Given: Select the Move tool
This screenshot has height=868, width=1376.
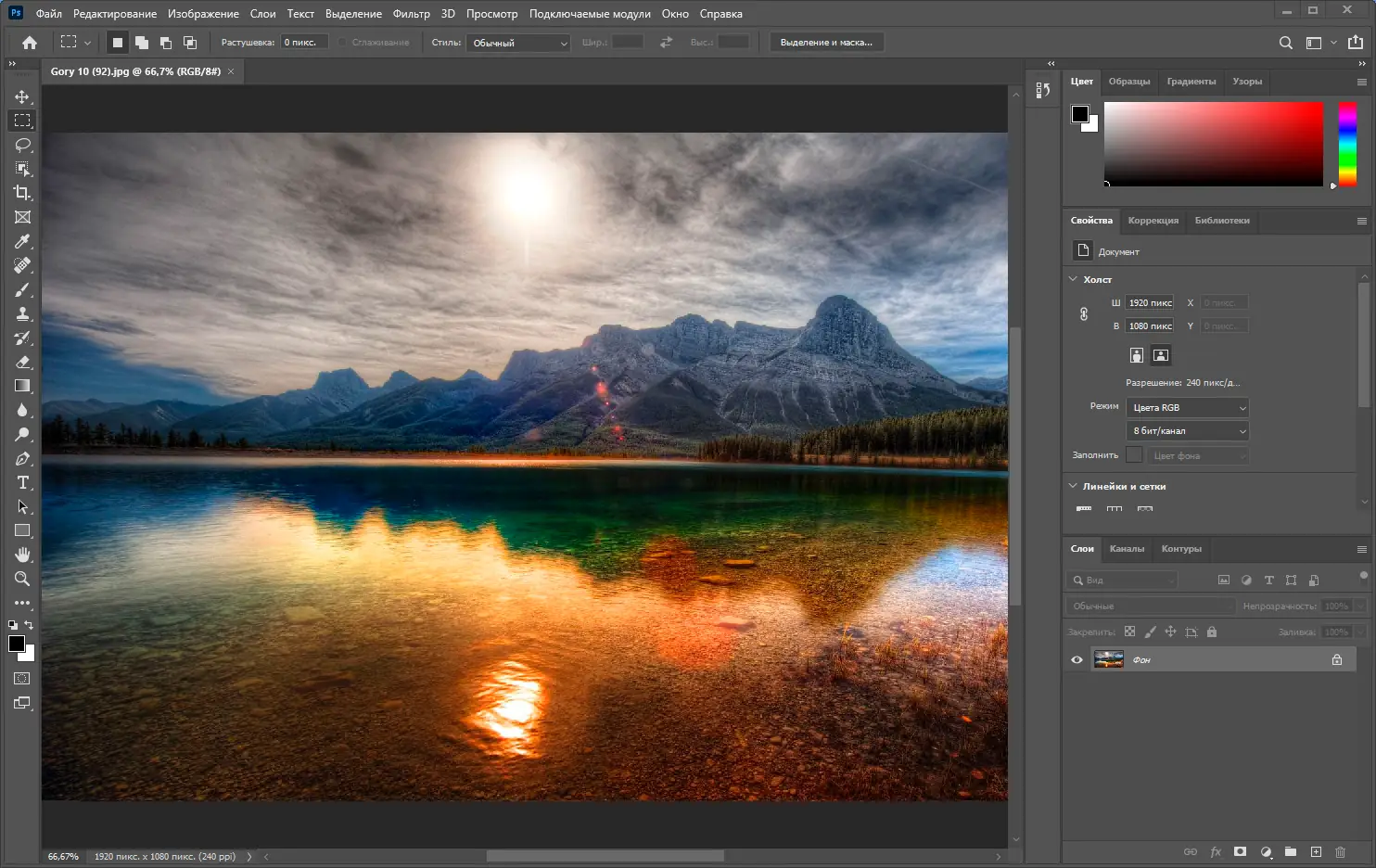Looking at the screenshot, I should click(23, 96).
